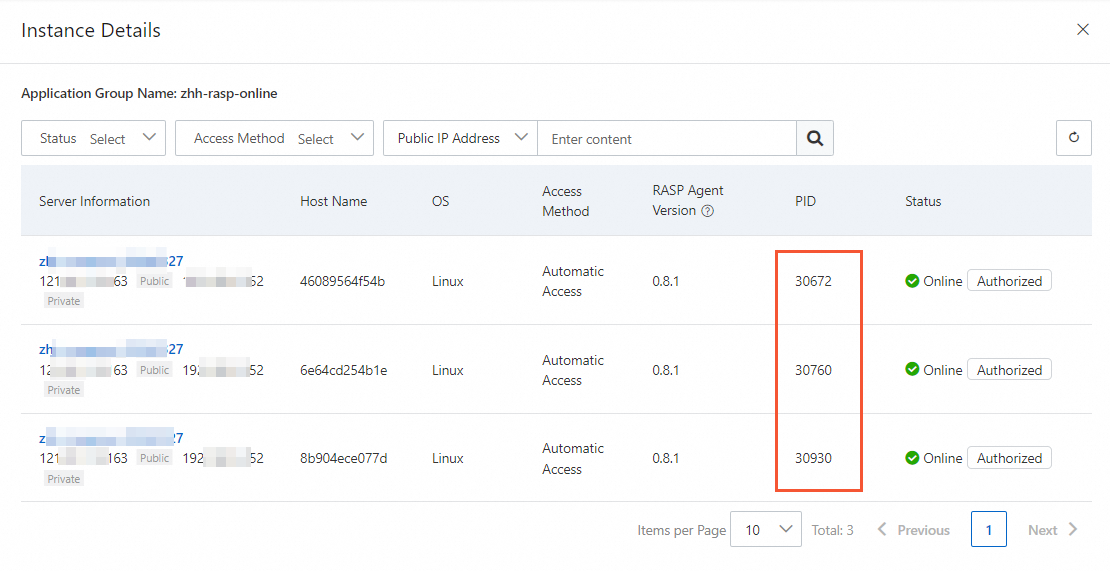This screenshot has width=1110, height=571.
Task: Open the Items per Page dropdown
Action: click(766, 529)
